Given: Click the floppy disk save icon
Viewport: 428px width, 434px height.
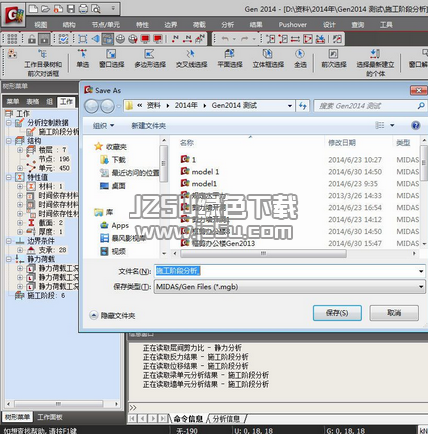Looking at the screenshot, I should pyautogui.click(x=71, y=9).
